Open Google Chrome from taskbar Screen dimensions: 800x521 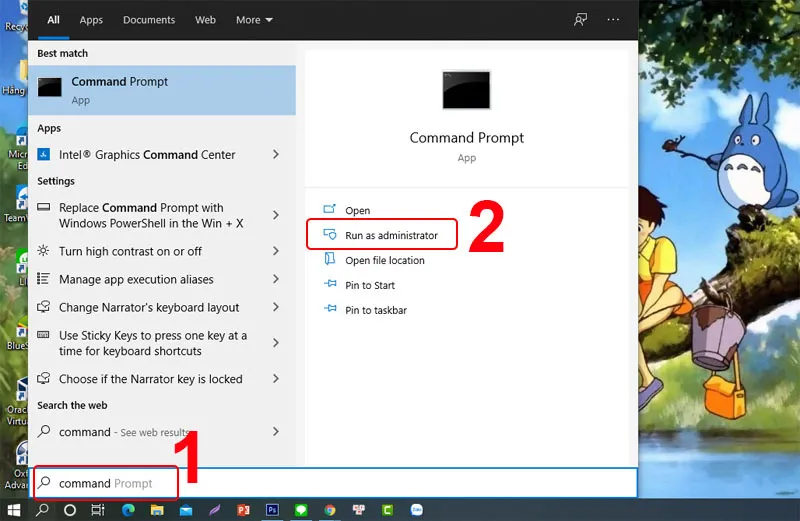coord(330,510)
